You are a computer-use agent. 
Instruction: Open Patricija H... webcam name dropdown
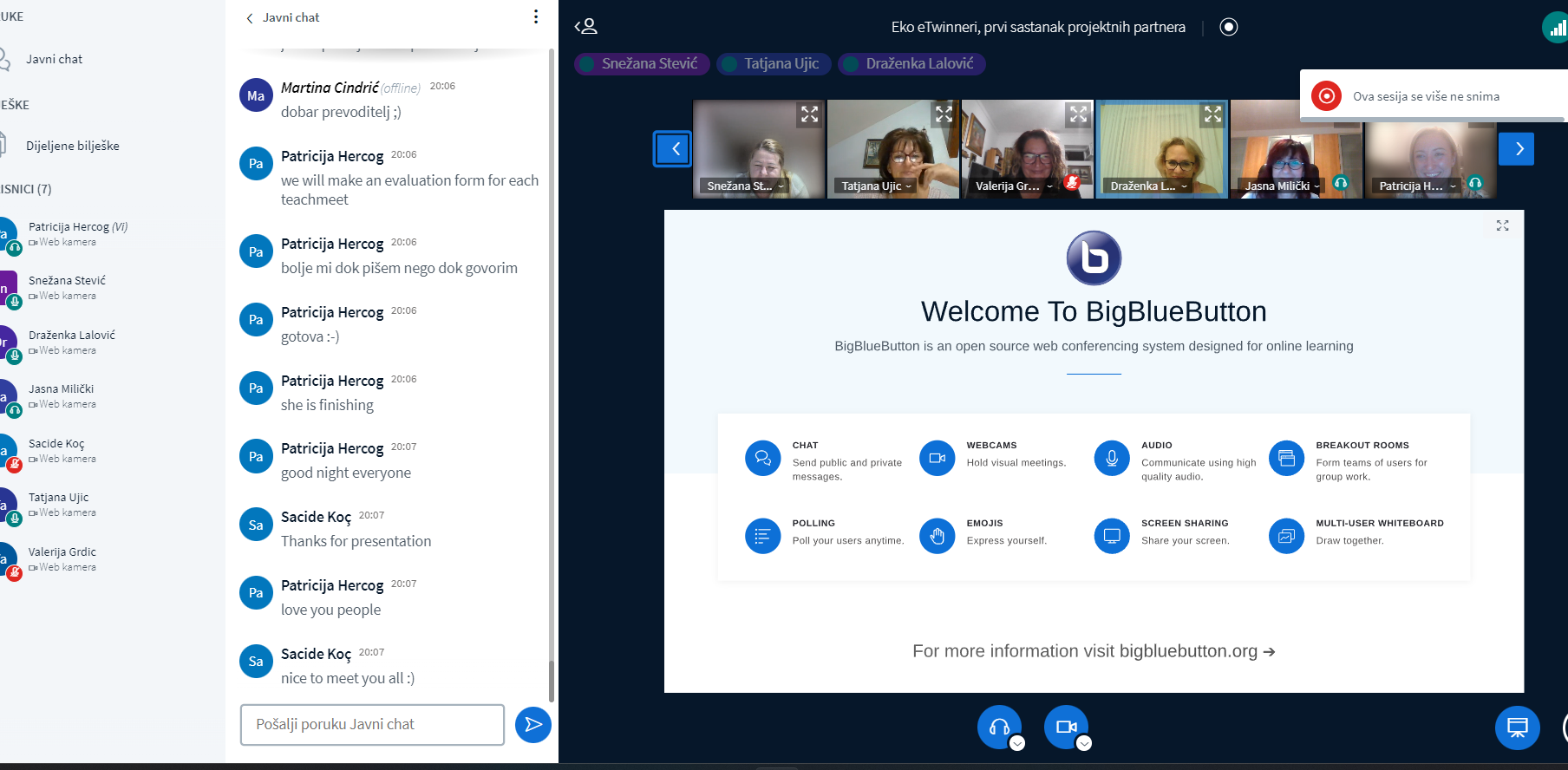pyautogui.click(x=1418, y=186)
